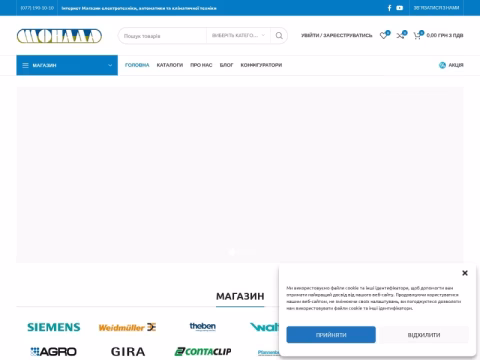Click Увійти / Зареєструватись link
This screenshot has height=360, width=480.
coord(337,35)
